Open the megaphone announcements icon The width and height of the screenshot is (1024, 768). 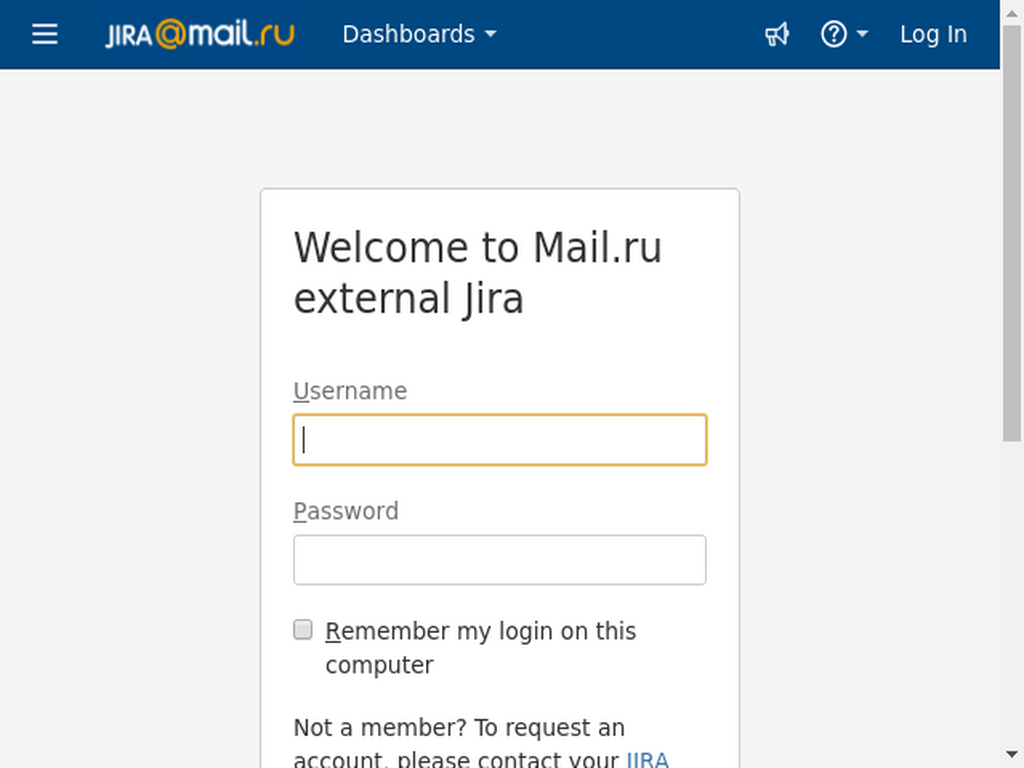click(777, 34)
